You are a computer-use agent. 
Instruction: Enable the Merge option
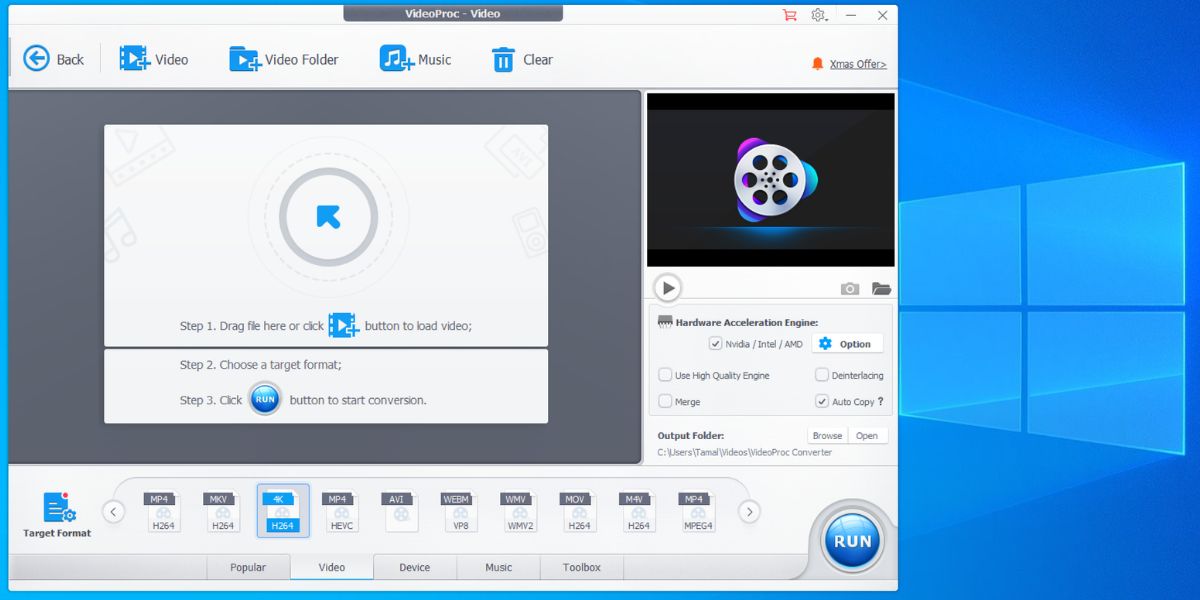pyautogui.click(x=664, y=401)
